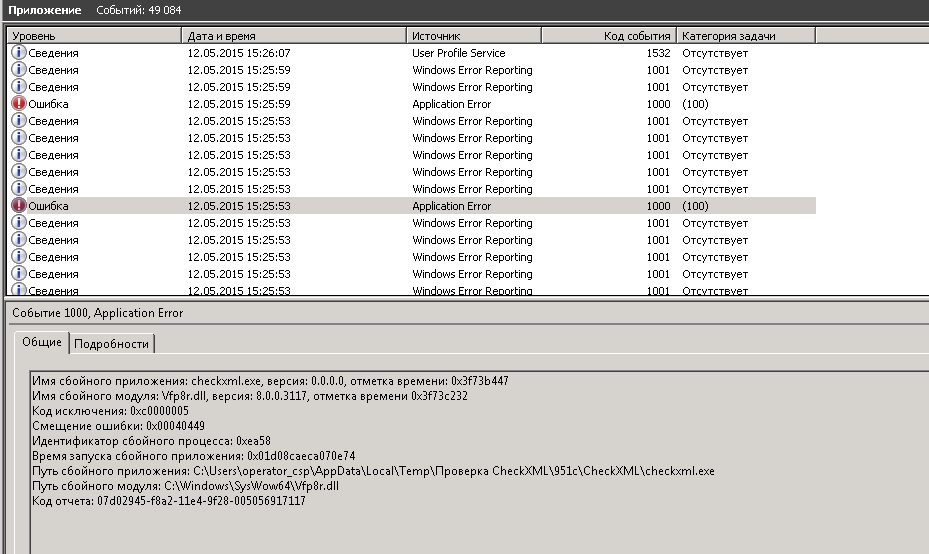Select the User Profile Service source cell

click(458, 53)
